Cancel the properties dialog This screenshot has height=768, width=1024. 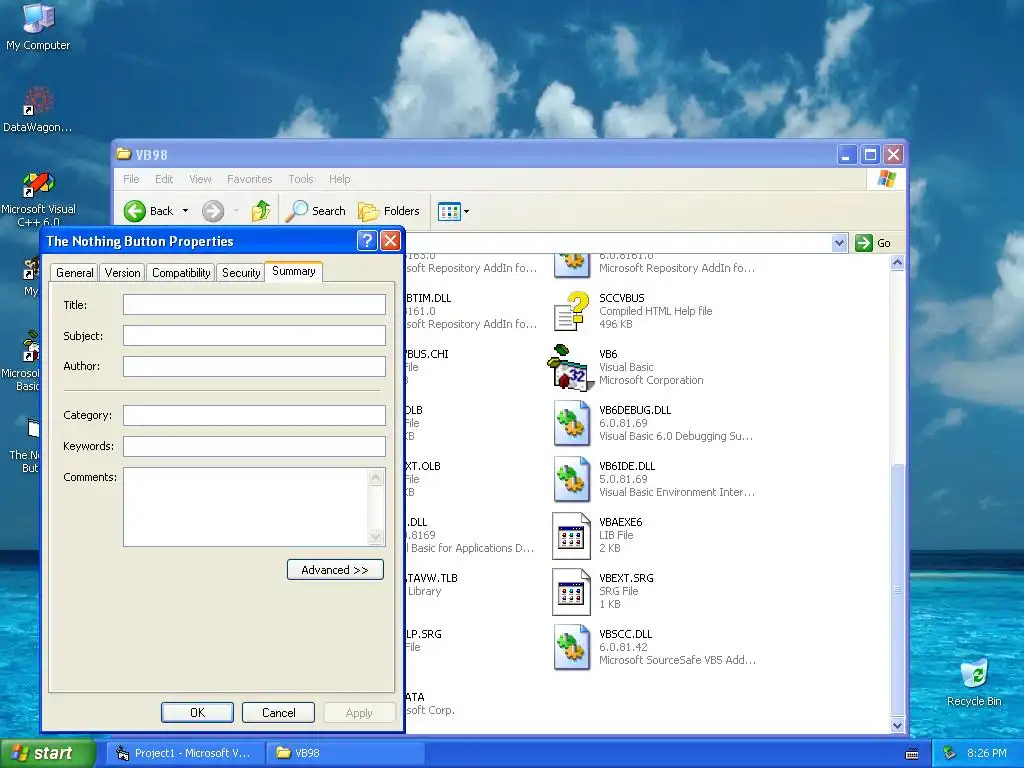(278, 712)
